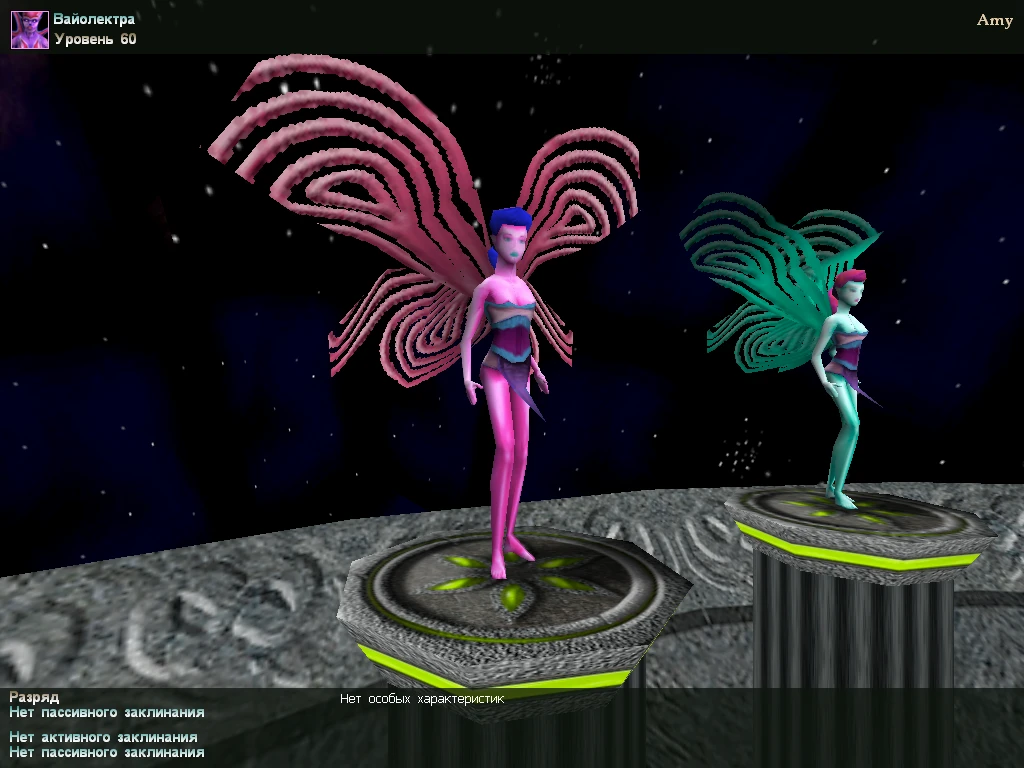Click the Уровень 60 level label
The height and width of the screenshot is (768, 1024).
coord(95,39)
